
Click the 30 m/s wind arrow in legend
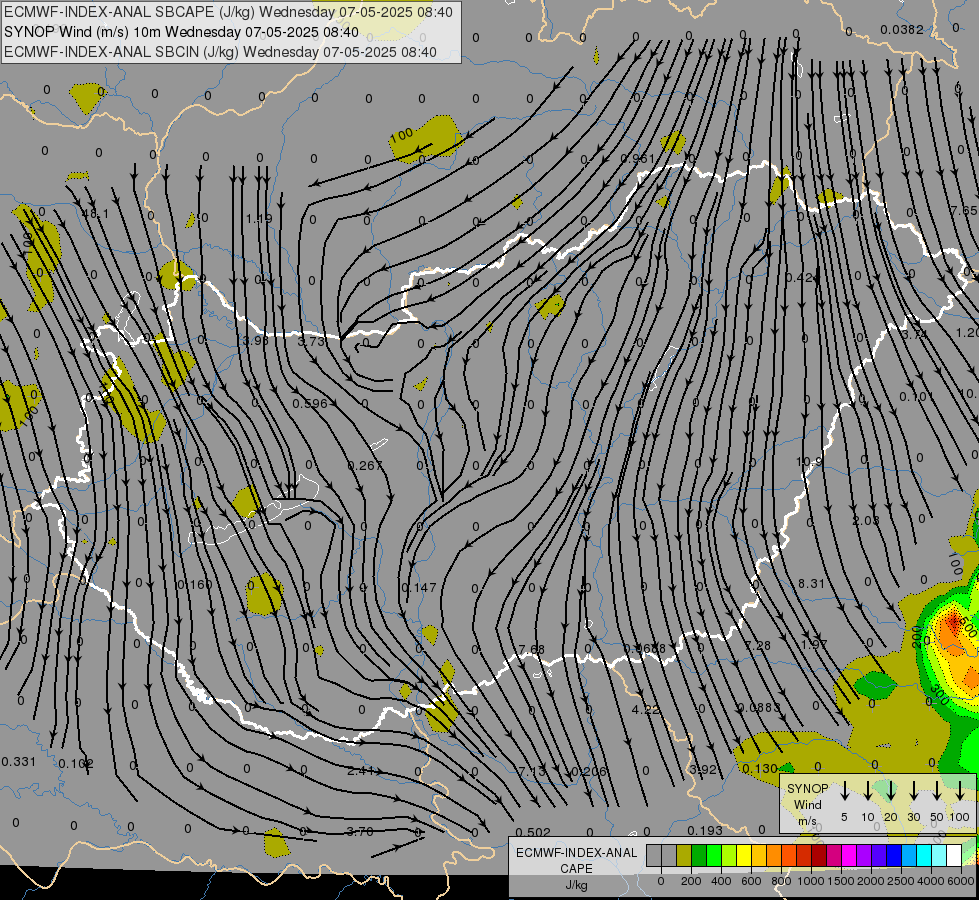[913, 791]
